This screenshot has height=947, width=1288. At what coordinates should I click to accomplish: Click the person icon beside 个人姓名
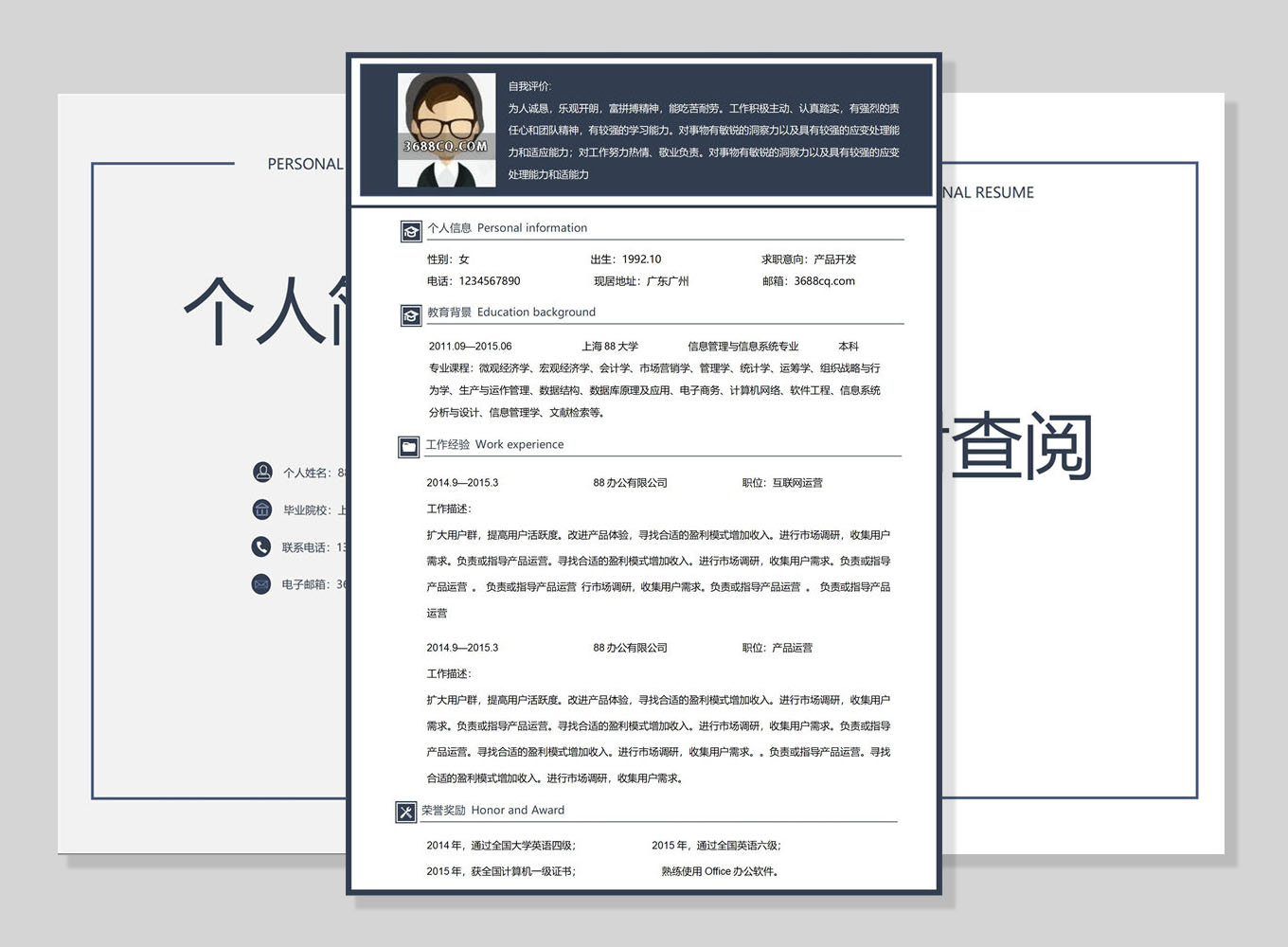262,472
